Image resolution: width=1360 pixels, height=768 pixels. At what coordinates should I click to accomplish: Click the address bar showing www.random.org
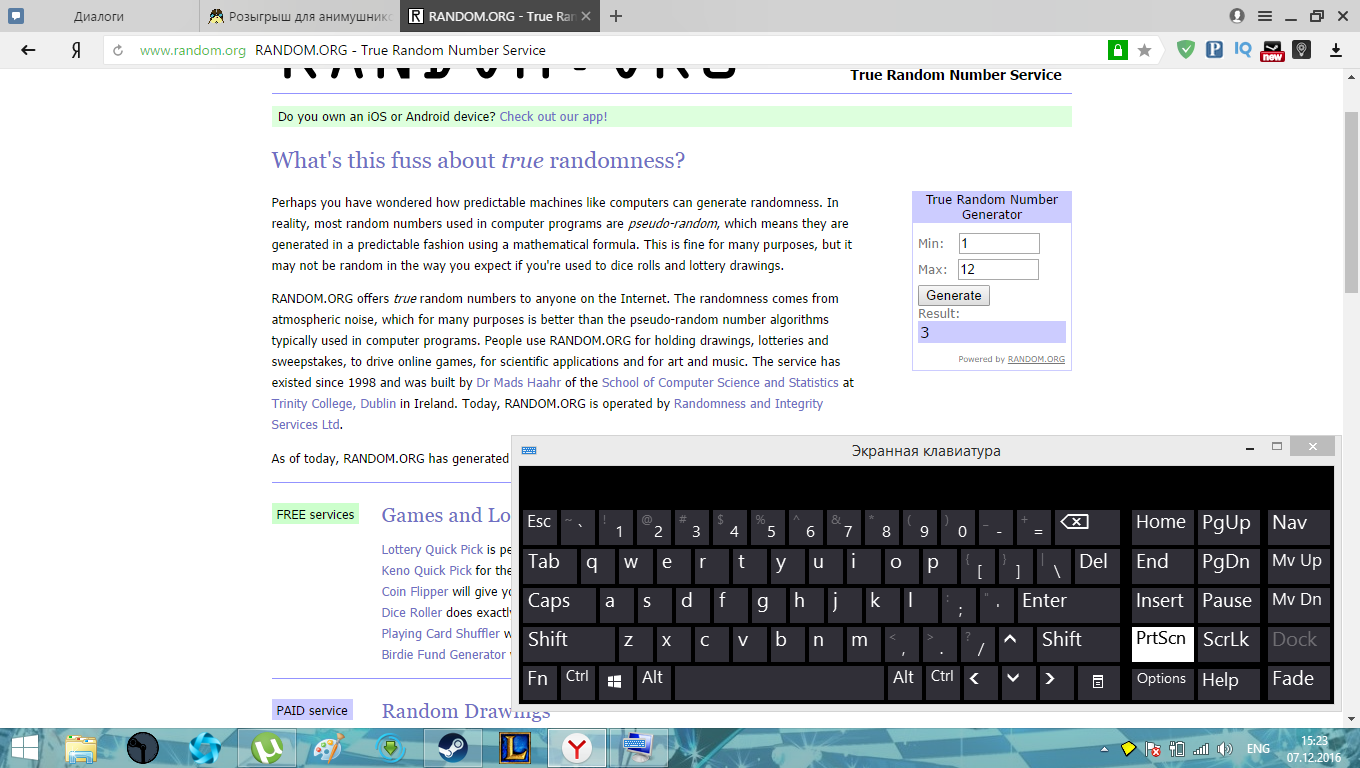pos(600,50)
